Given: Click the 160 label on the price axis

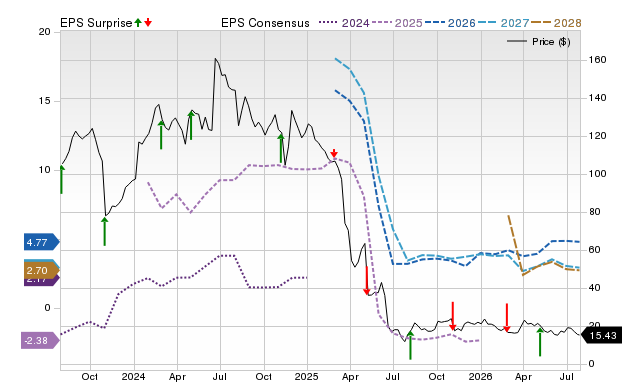Looking at the screenshot, I should pyautogui.click(x=597, y=60).
